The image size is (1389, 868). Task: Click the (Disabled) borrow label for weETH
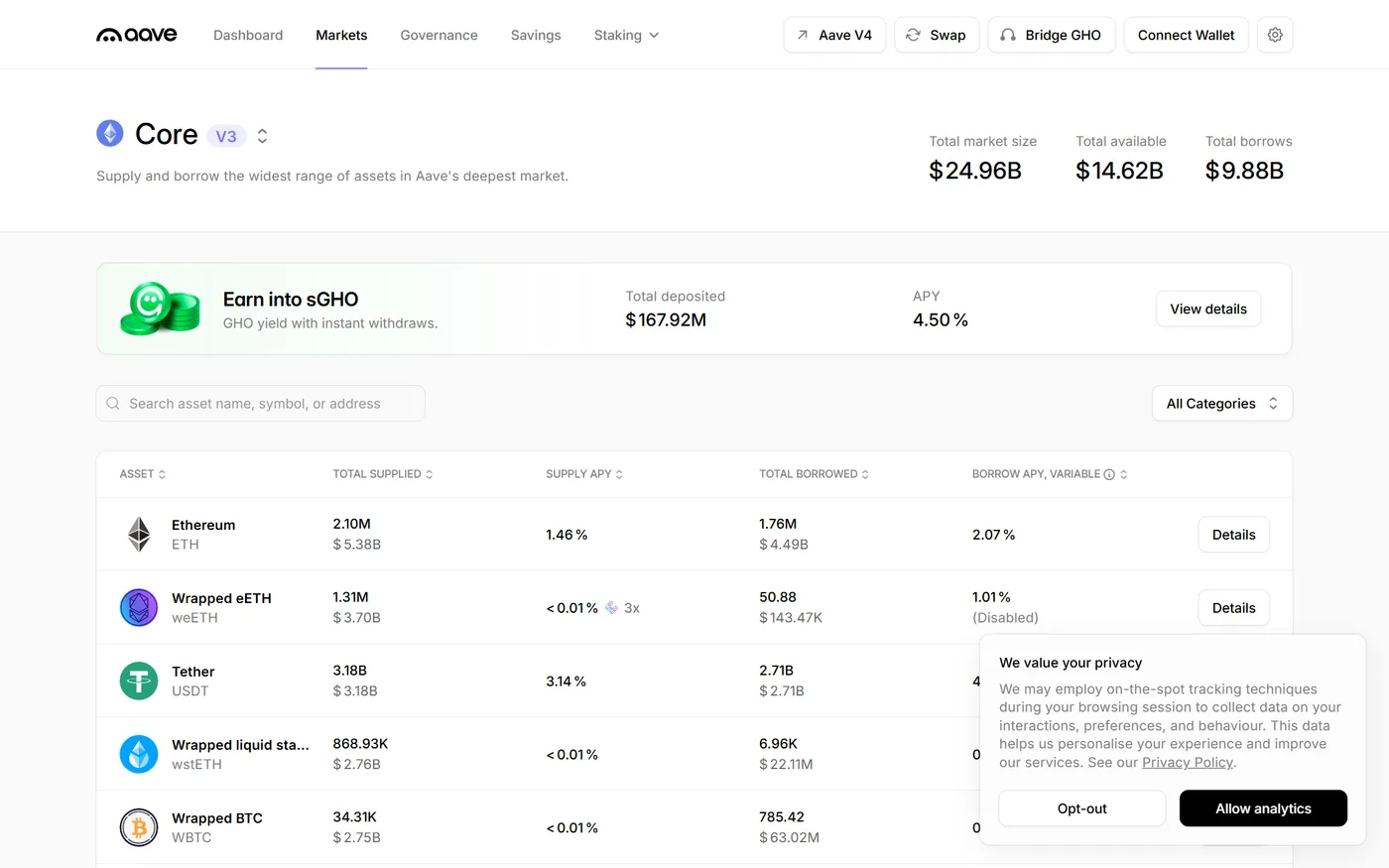(1005, 618)
